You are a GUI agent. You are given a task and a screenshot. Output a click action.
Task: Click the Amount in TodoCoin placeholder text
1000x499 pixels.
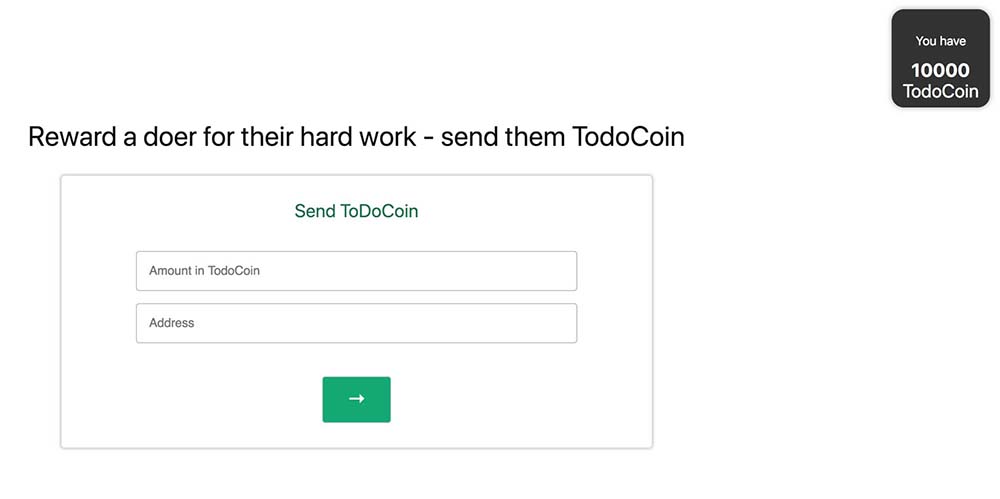point(204,271)
